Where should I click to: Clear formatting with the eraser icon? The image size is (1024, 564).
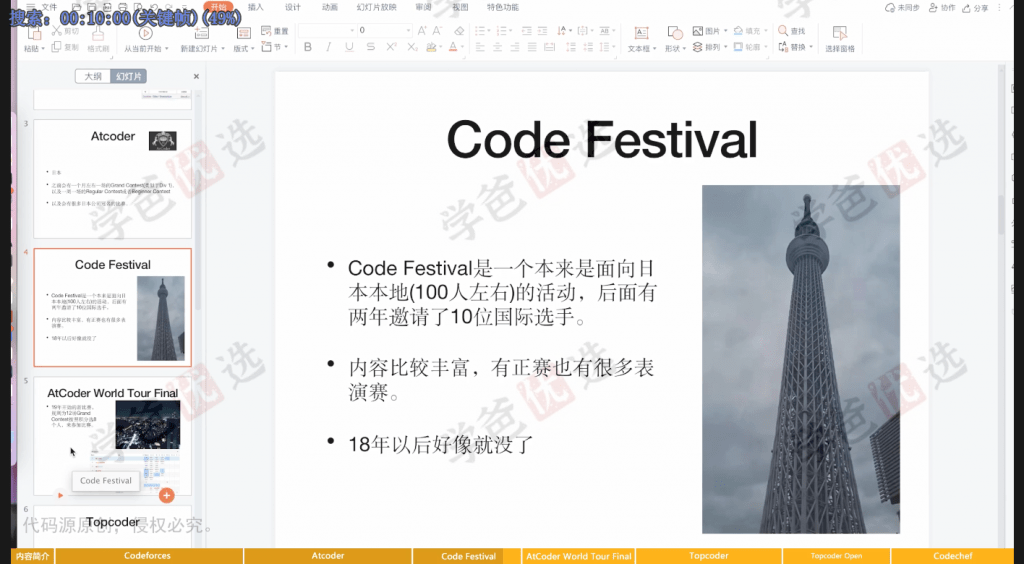coord(458,31)
